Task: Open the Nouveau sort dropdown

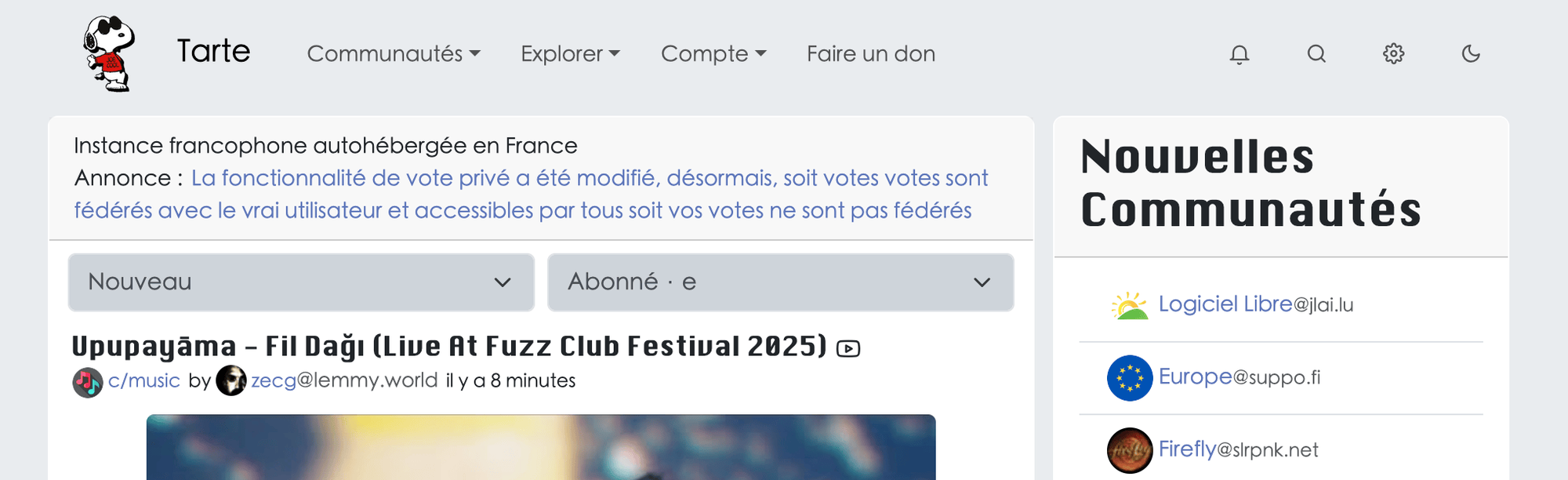Action: [x=301, y=282]
